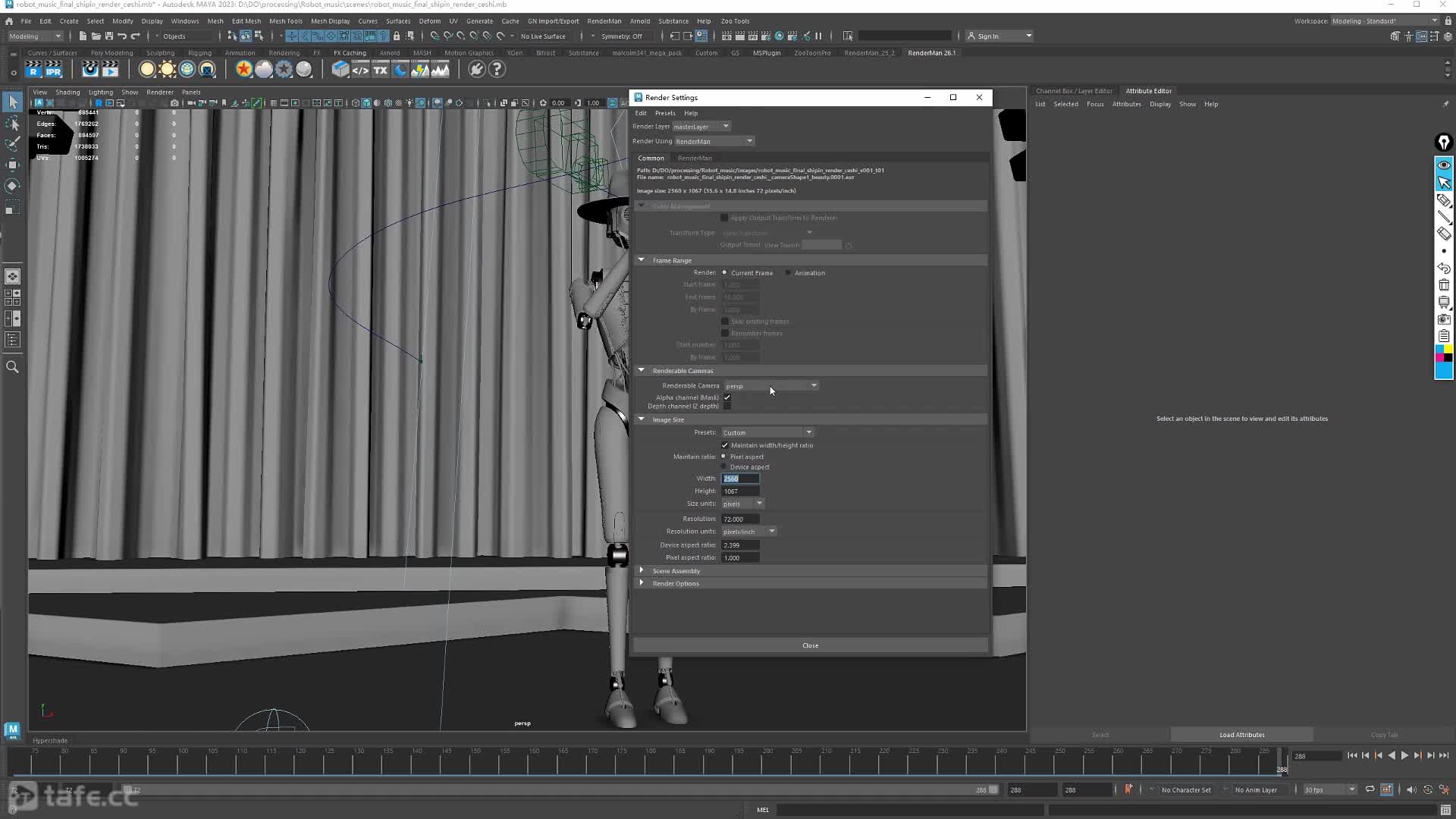The width and height of the screenshot is (1456, 819).
Task: Choose Pixel aspect radio option
Action: coord(723,457)
